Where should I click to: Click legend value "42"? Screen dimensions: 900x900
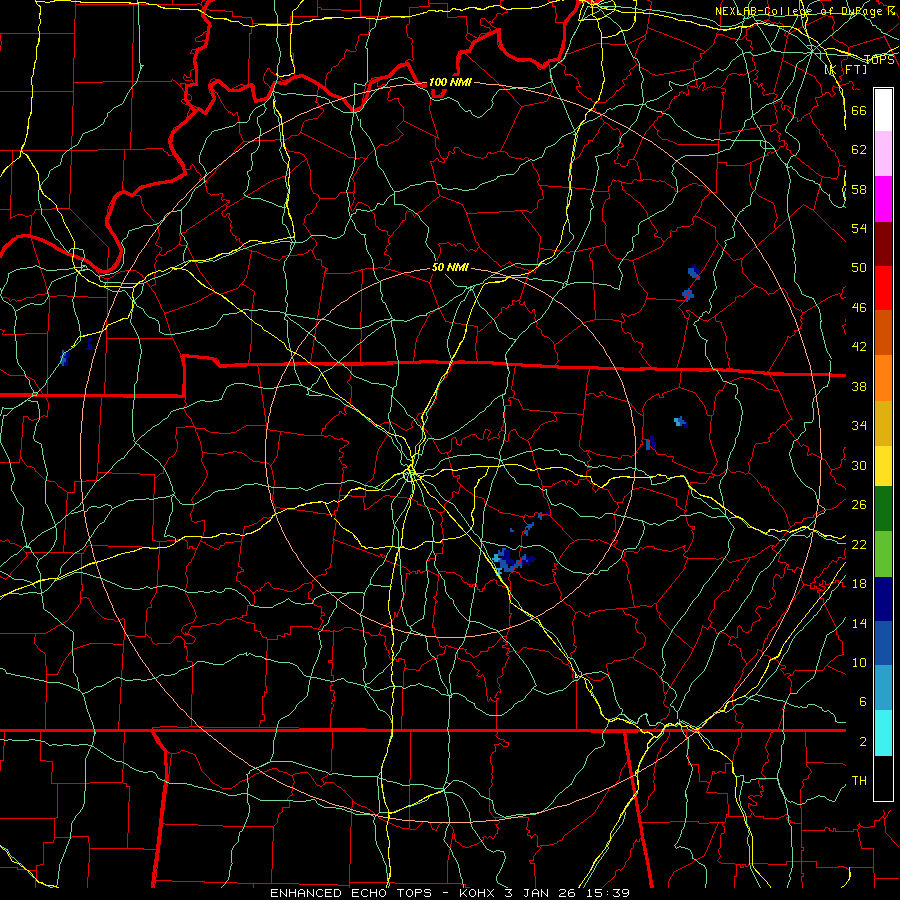coord(859,347)
